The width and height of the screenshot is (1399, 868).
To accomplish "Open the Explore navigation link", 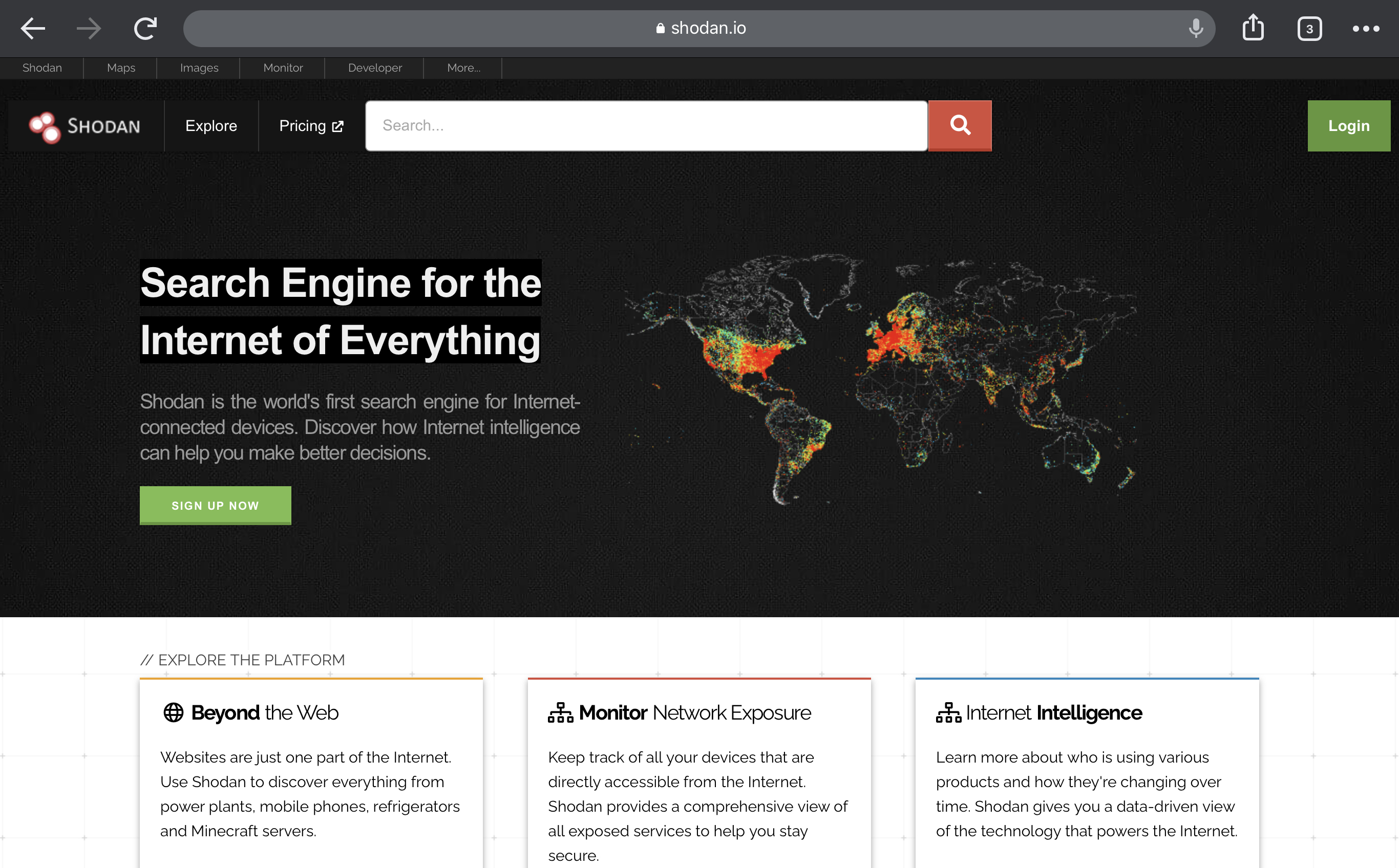I will (211, 126).
